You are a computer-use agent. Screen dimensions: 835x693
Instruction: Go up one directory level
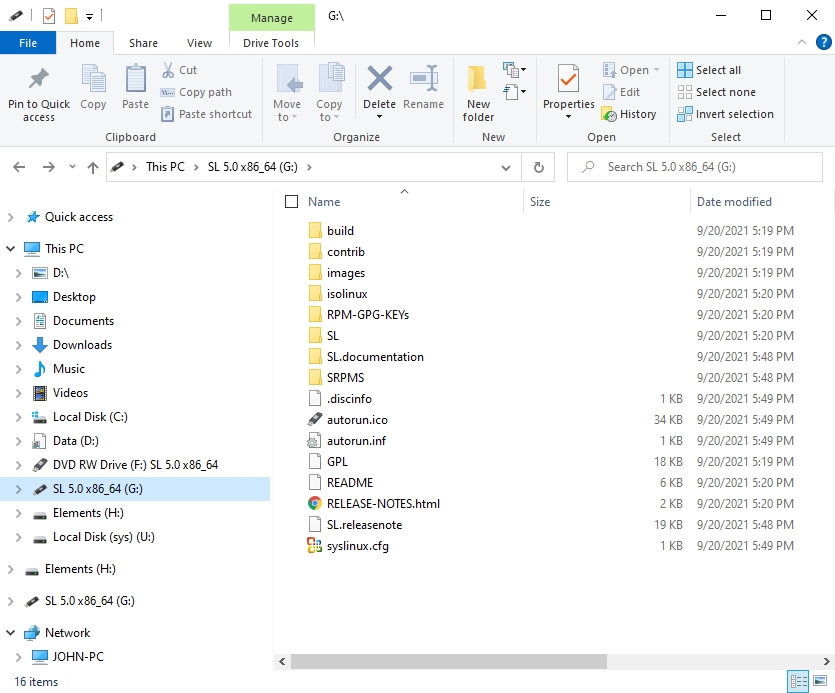point(93,167)
